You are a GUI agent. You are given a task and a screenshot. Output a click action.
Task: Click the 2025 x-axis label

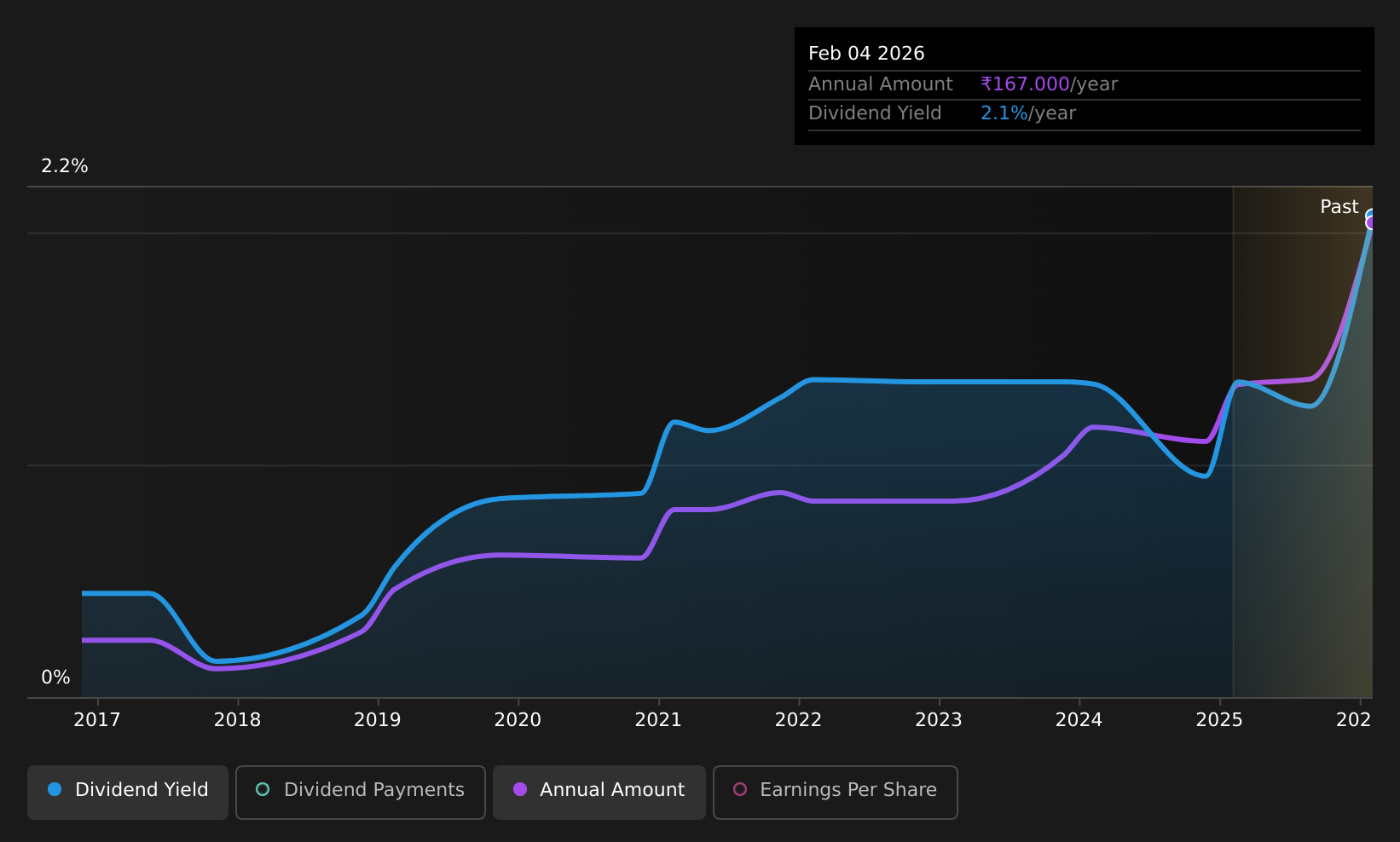click(x=1219, y=720)
